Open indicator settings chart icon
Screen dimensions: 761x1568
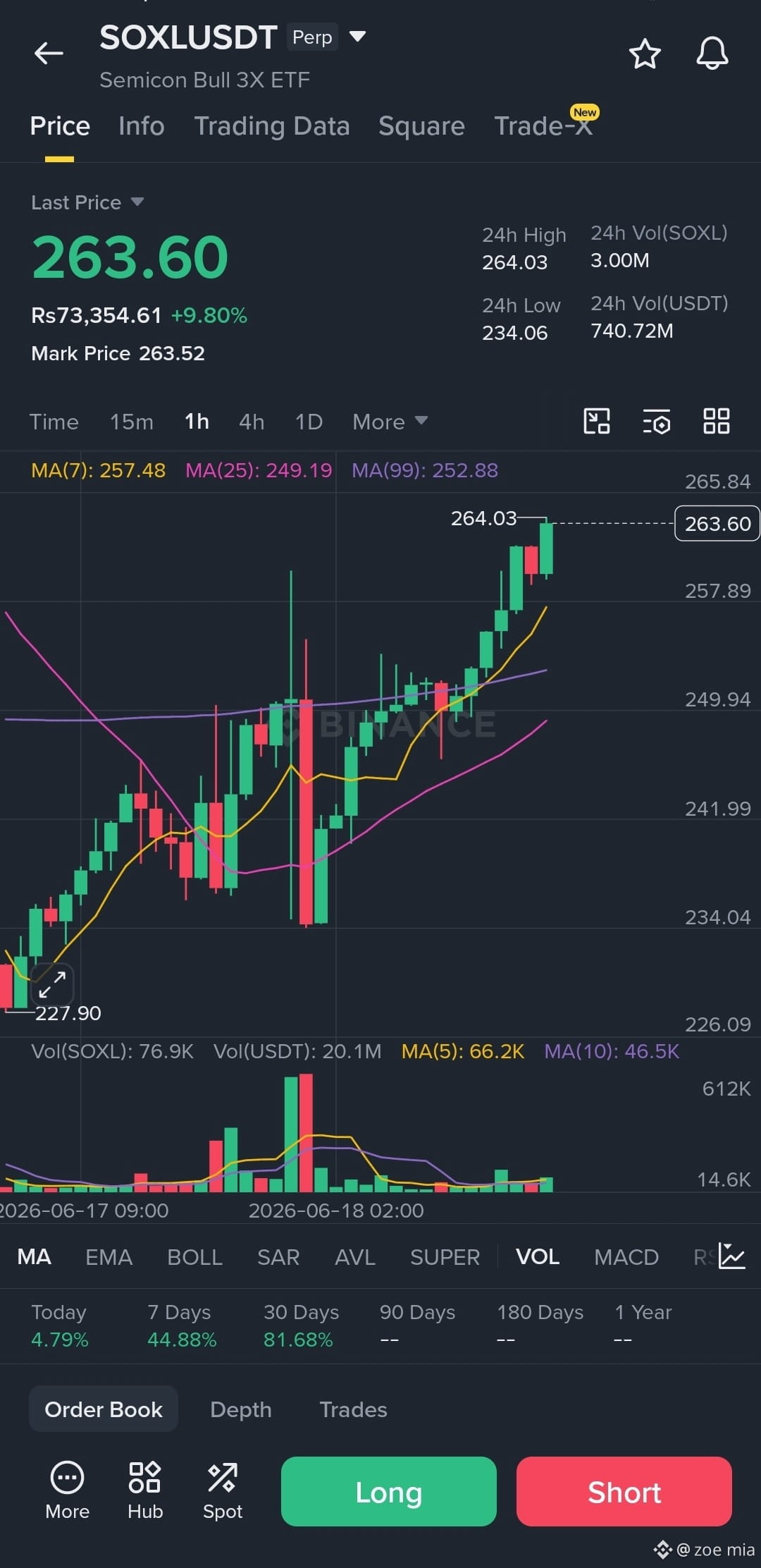[x=731, y=1256]
